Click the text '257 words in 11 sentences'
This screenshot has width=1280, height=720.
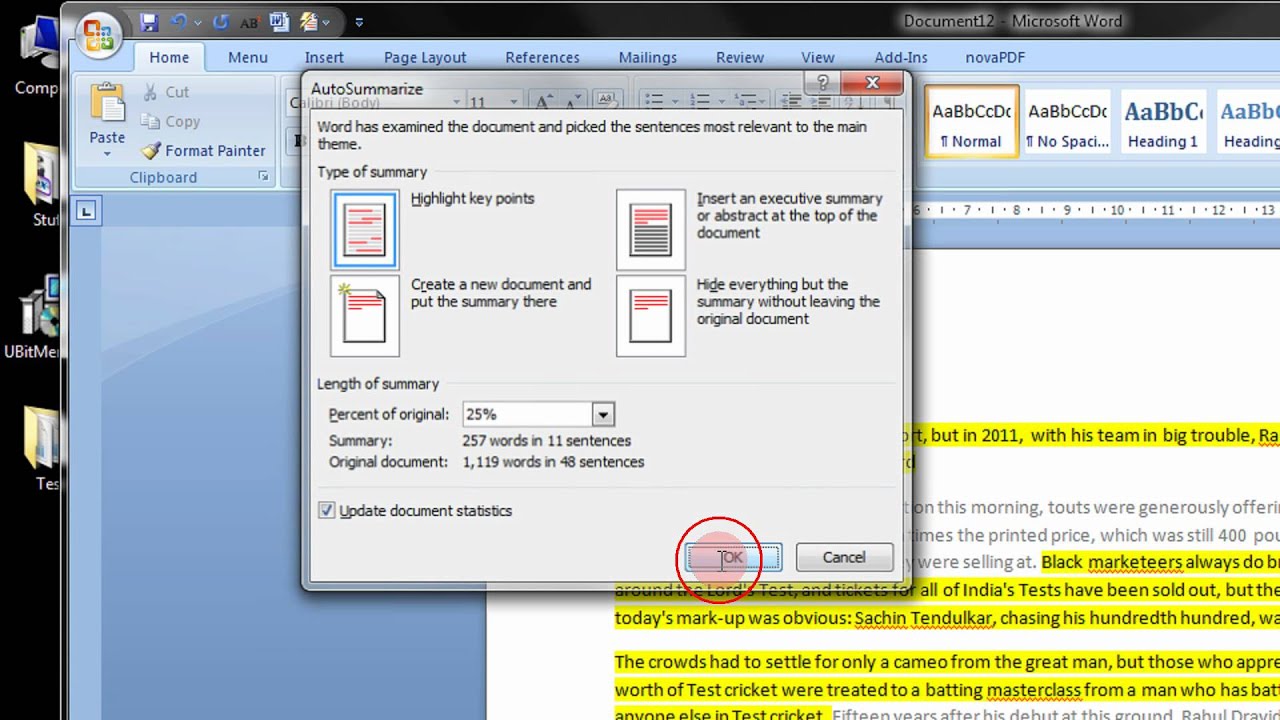pyautogui.click(x=546, y=440)
